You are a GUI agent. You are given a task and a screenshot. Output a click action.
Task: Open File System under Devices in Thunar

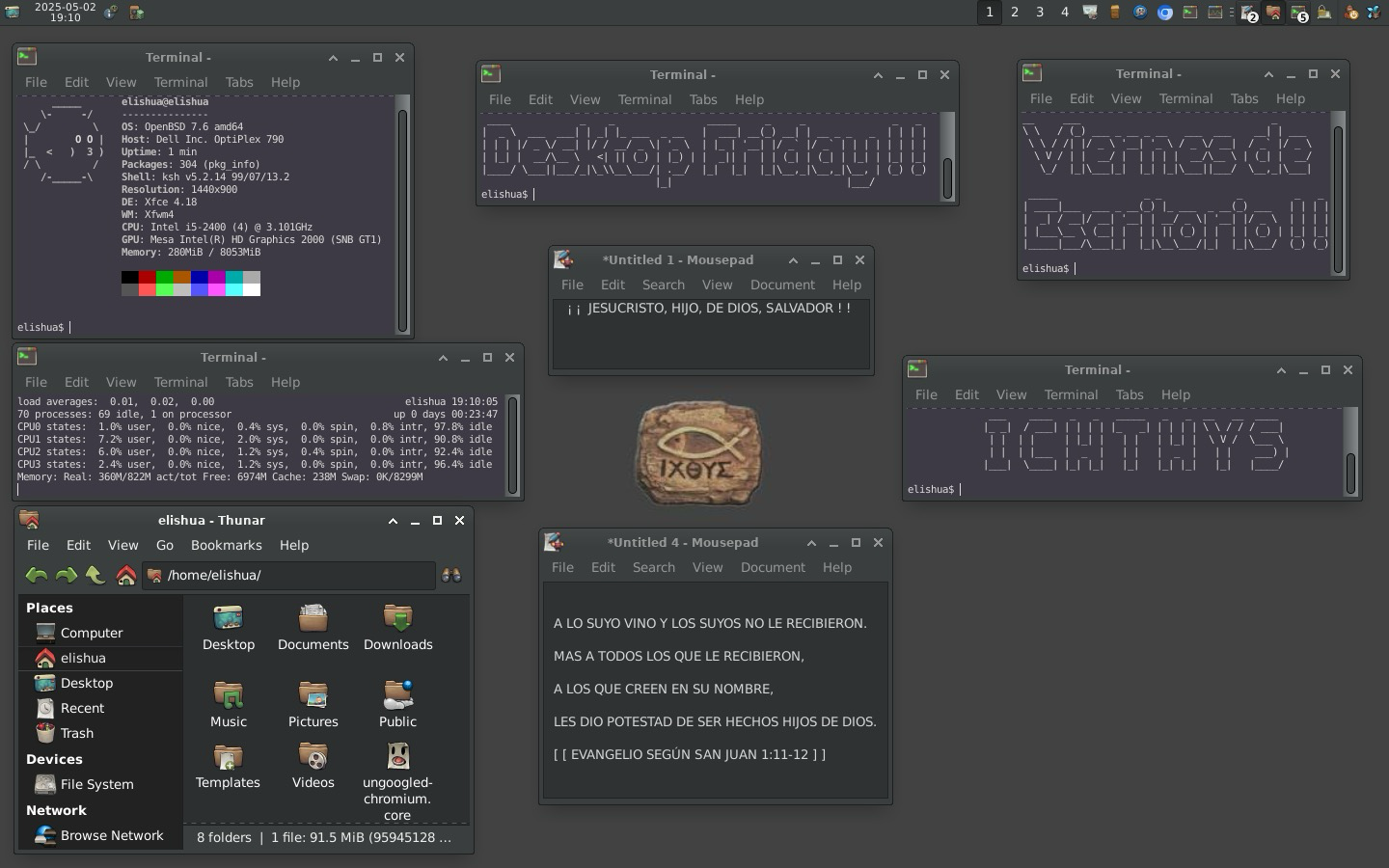(x=100, y=784)
